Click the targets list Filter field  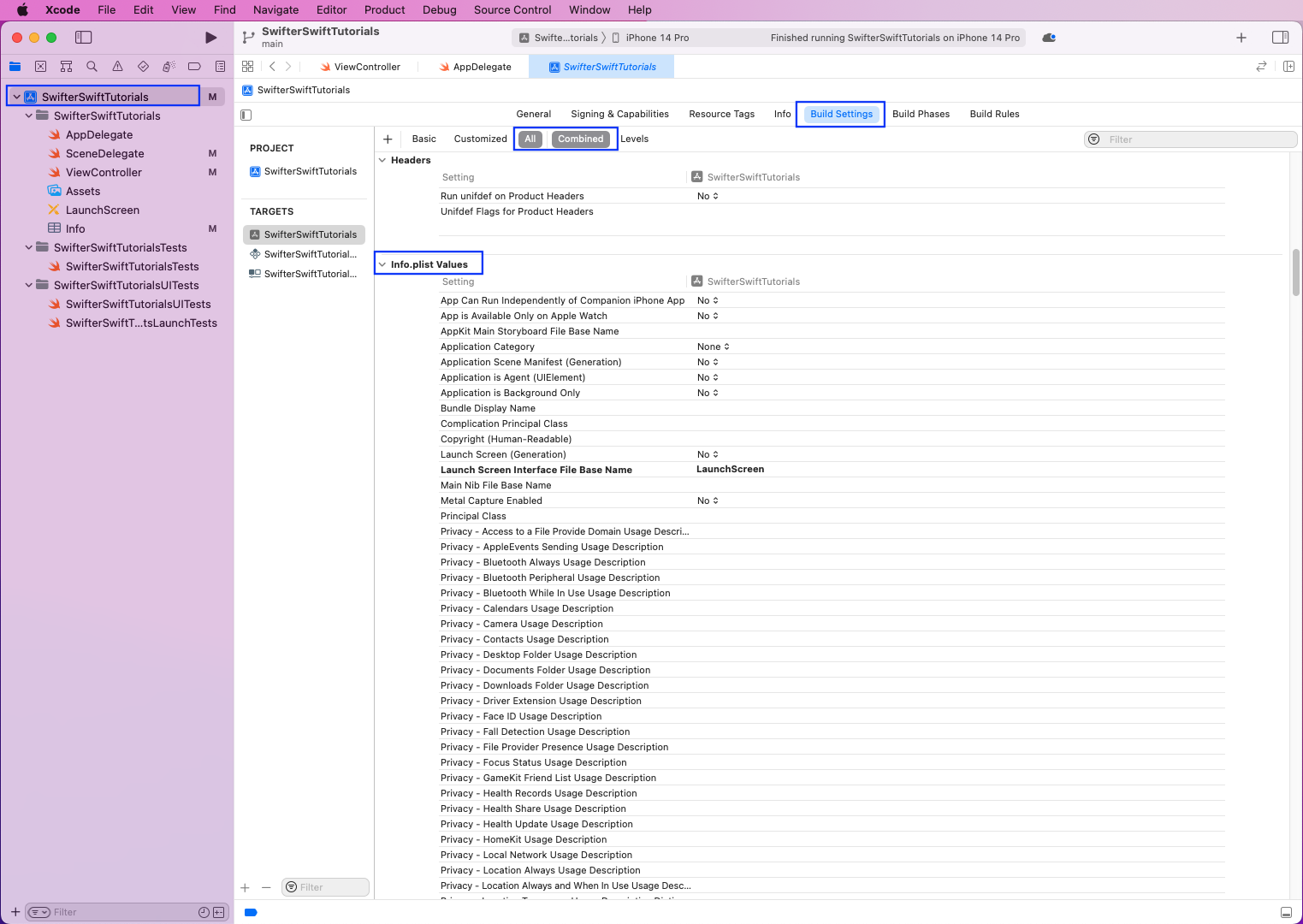coord(325,887)
